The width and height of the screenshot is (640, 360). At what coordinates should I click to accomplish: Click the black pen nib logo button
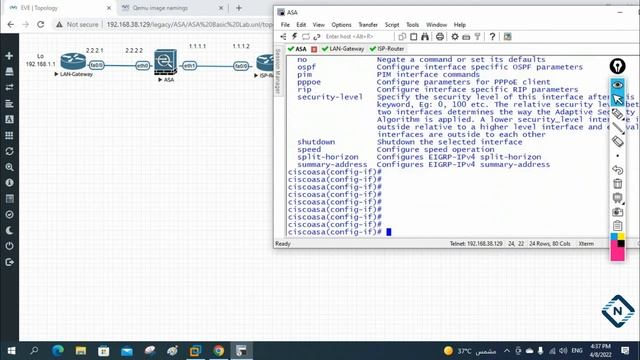click(618, 66)
